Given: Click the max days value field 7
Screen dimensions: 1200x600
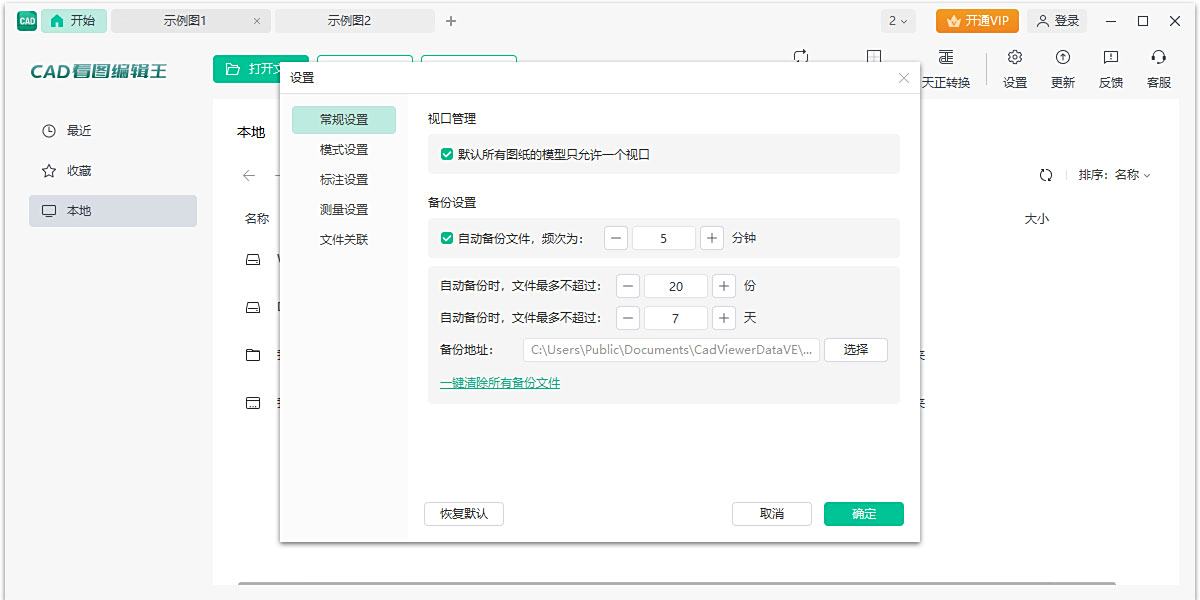Looking at the screenshot, I should (676, 318).
